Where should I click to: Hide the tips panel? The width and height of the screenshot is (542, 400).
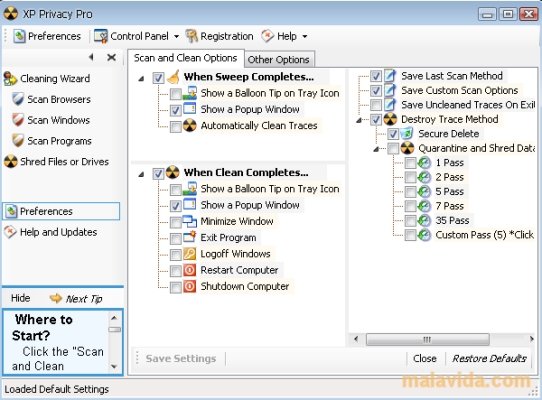pos(20,298)
